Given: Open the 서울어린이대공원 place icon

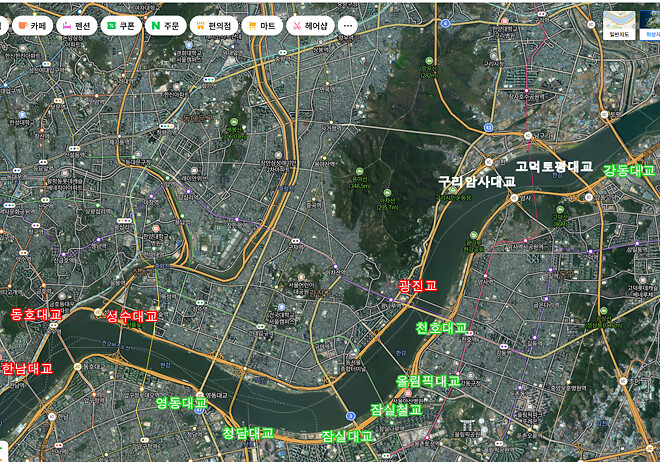Looking at the screenshot, I should (x=301, y=277).
